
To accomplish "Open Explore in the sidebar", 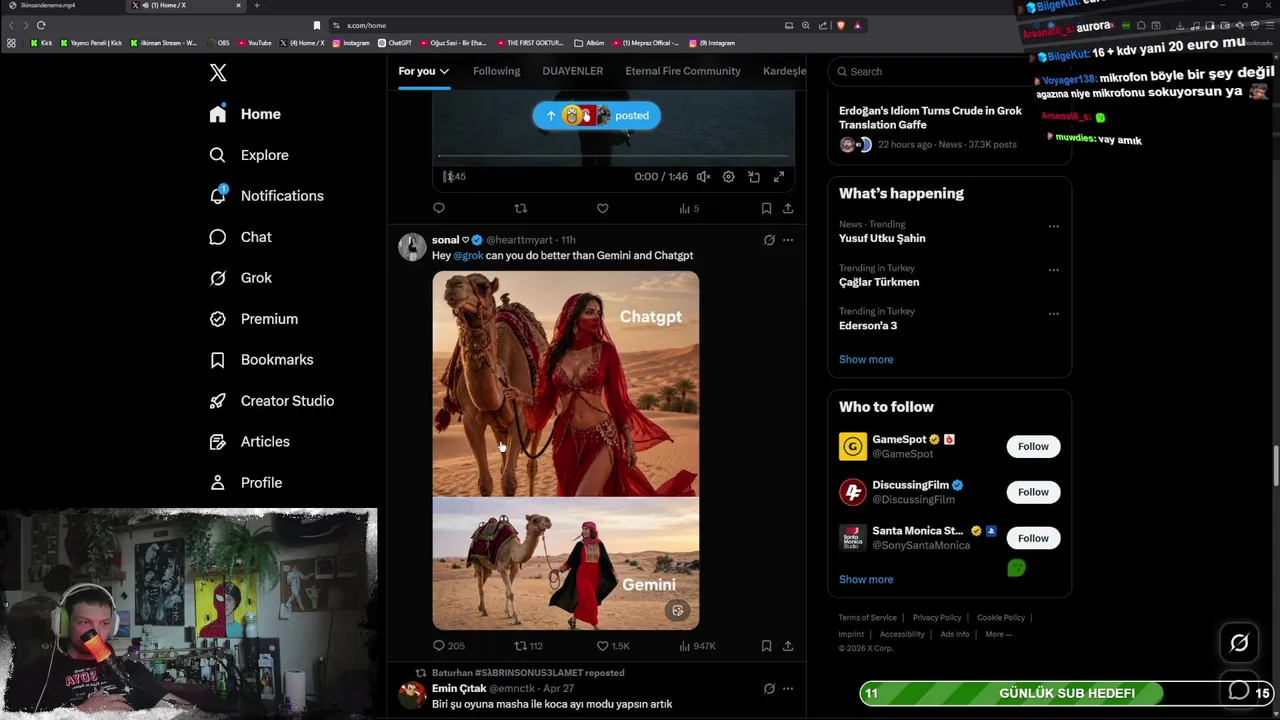I will (x=249, y=155).
